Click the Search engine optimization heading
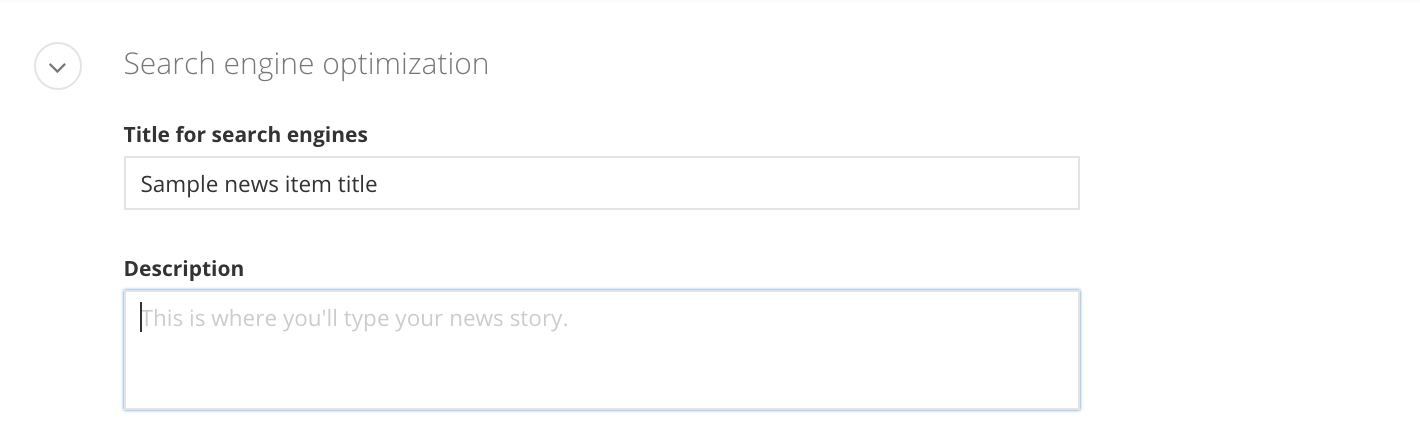1420x446 pixels. [x=306, y=64]
